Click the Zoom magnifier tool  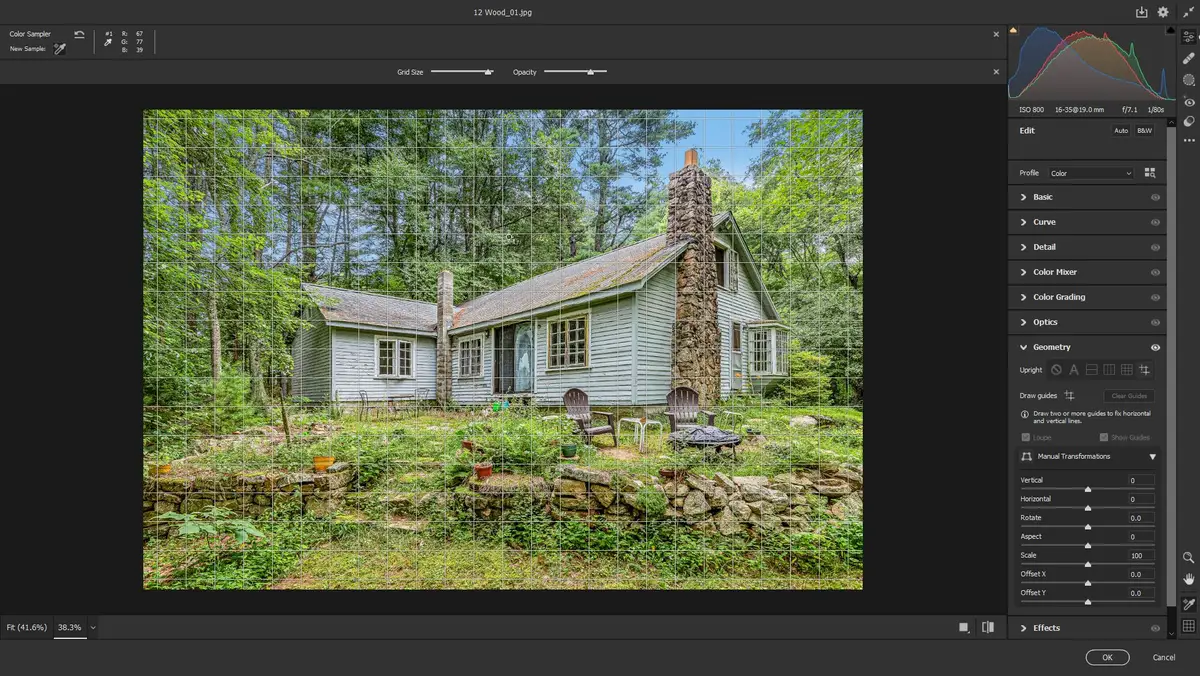pos(1189,558)
